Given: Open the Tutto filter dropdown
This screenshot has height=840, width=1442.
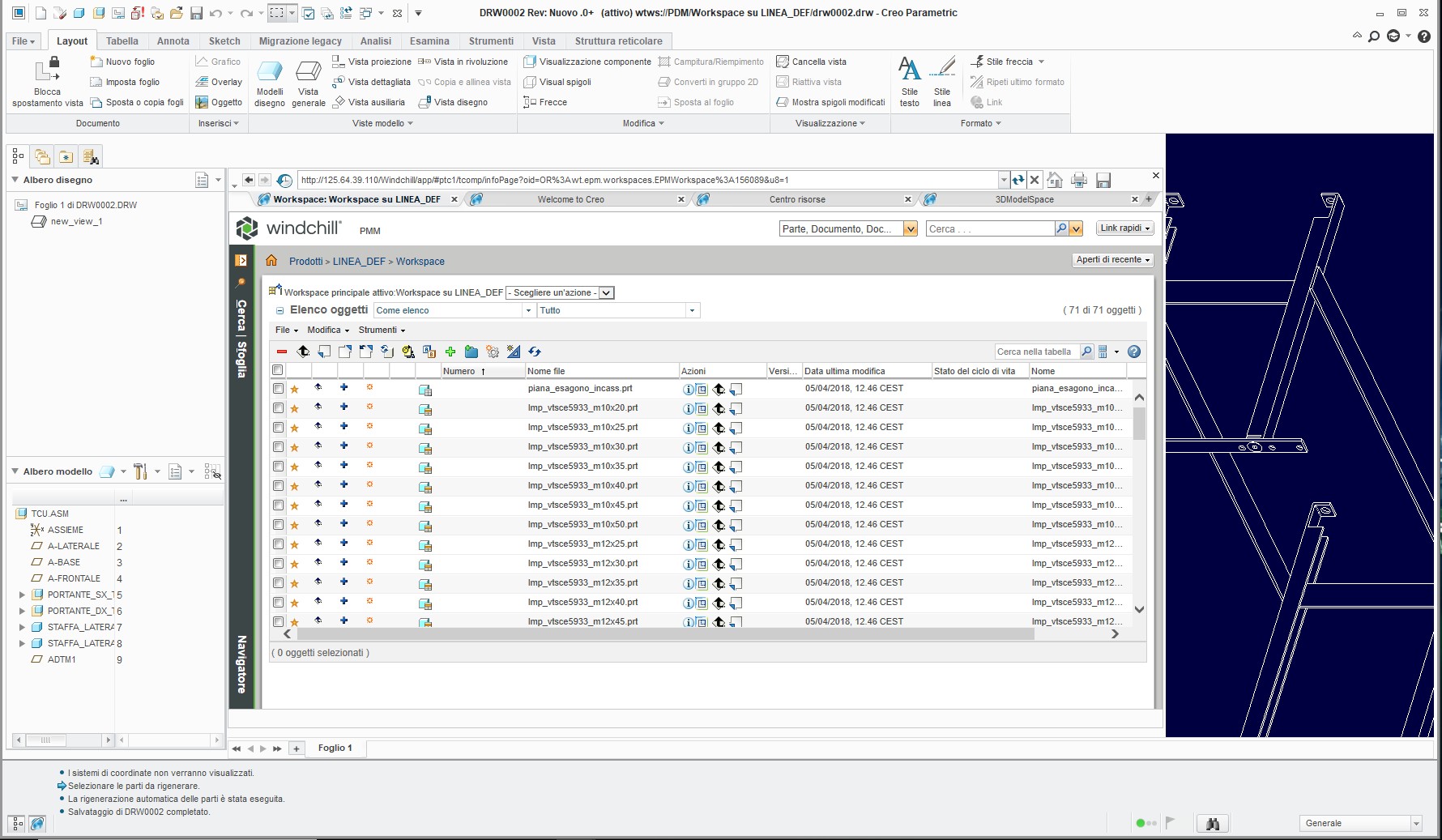Looking at the screenshot, I should 618,310.
